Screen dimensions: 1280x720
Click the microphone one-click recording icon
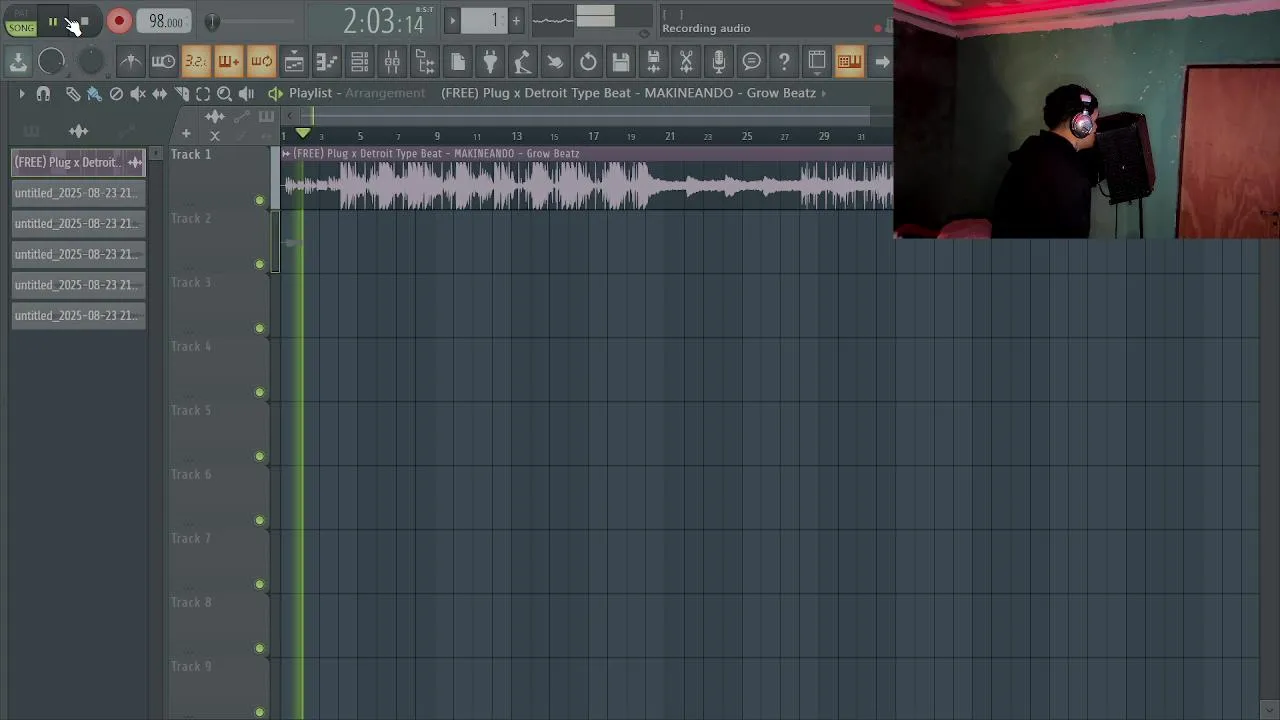click(x=718, y=62)
